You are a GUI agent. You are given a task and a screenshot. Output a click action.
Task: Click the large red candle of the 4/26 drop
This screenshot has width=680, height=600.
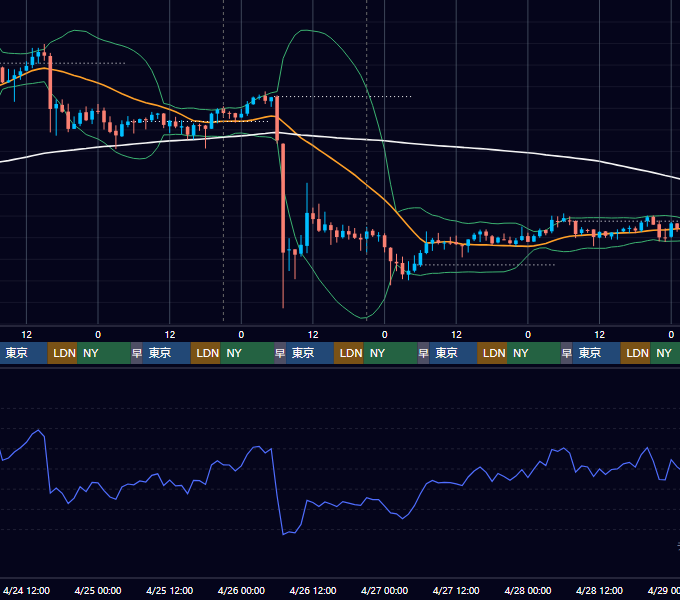pyautogui.click(x=283, y=198)
